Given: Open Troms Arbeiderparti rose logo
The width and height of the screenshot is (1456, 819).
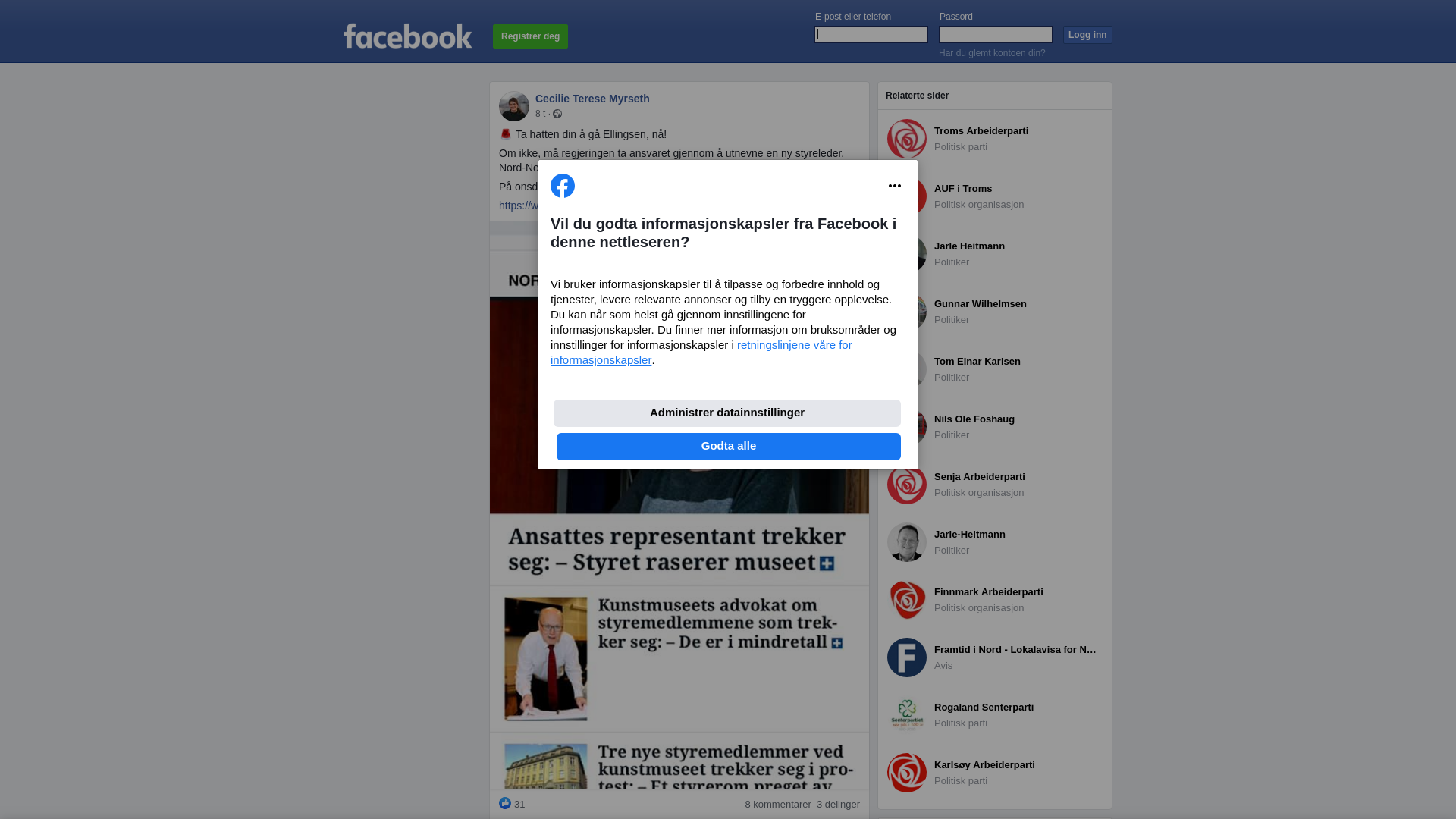Looking at the screenshot, I should 907,139.
